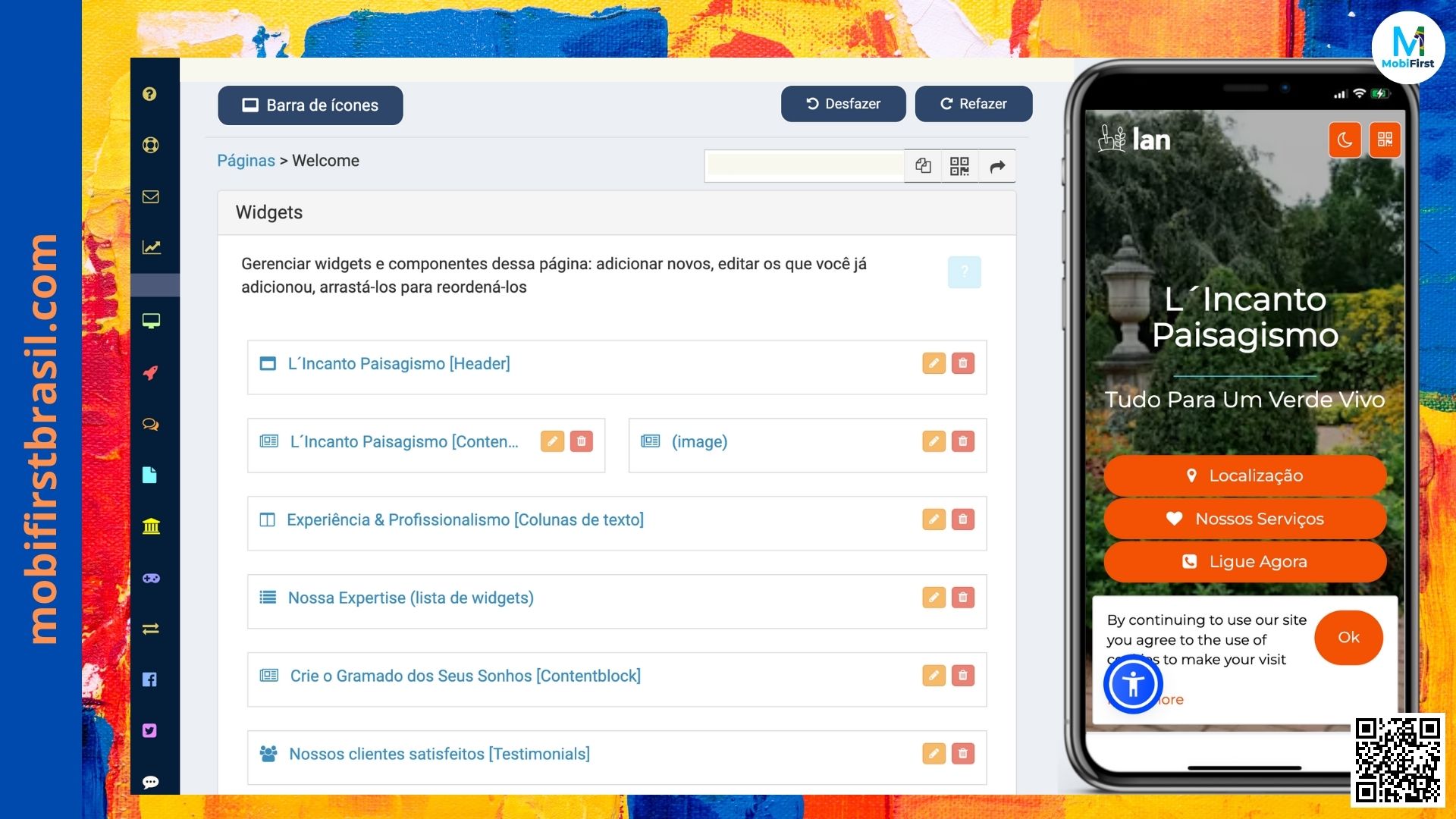Click the page URL input field
The height and width of the screenshot is (819, 1456).
[804, 166]
